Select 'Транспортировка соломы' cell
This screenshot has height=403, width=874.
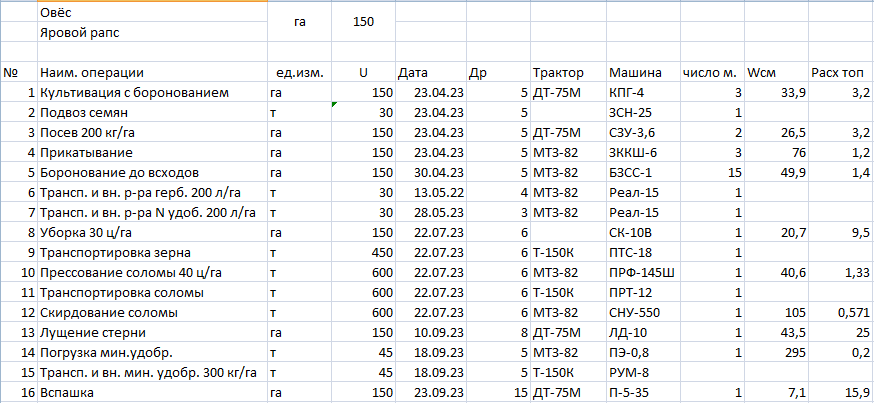(153, 293)
